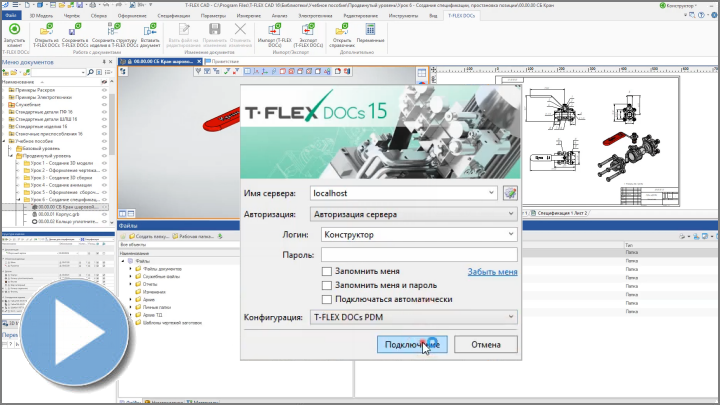Click the Применить изменения diskette icon

(x=214, y=29)
